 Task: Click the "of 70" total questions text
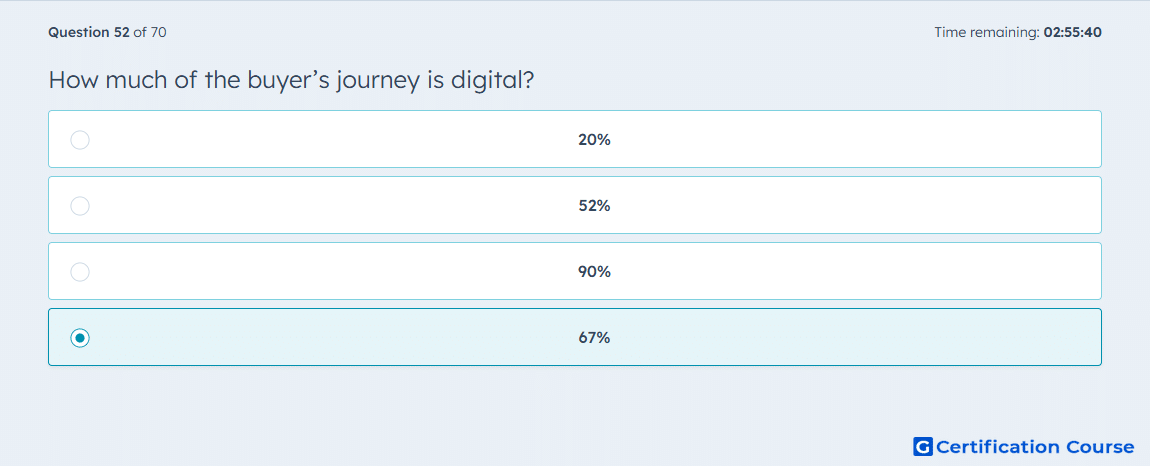150,32
